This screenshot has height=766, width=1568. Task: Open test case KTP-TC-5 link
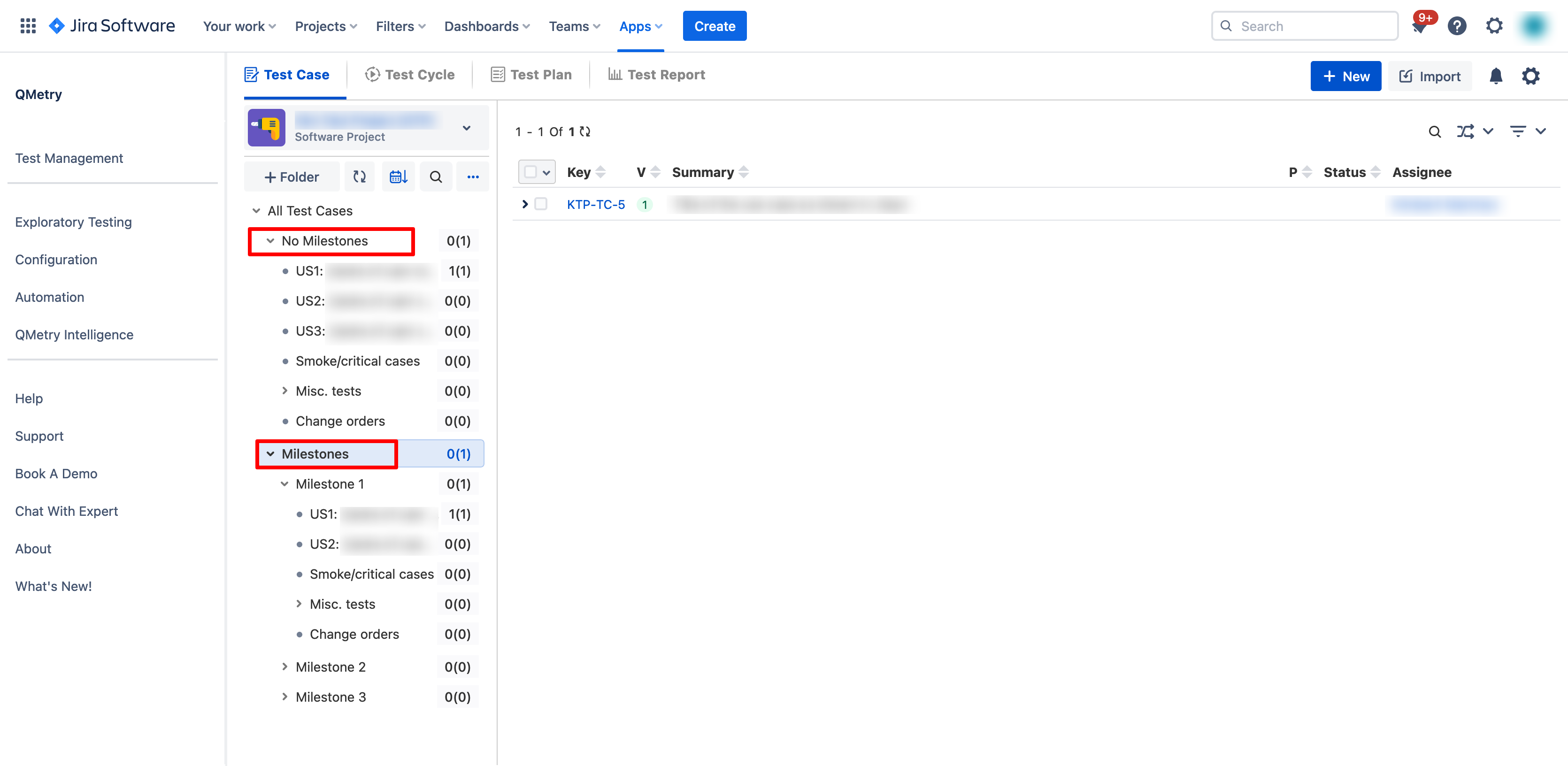tap(596, 204)
